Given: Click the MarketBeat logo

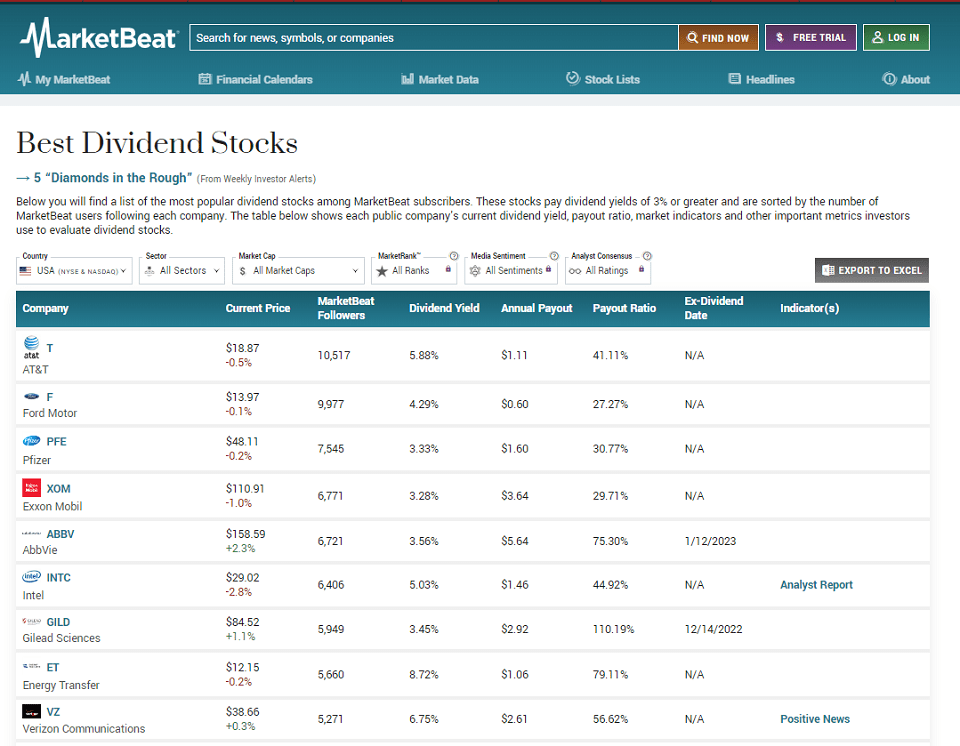Looking at the screenshot, I should [99, 37].
